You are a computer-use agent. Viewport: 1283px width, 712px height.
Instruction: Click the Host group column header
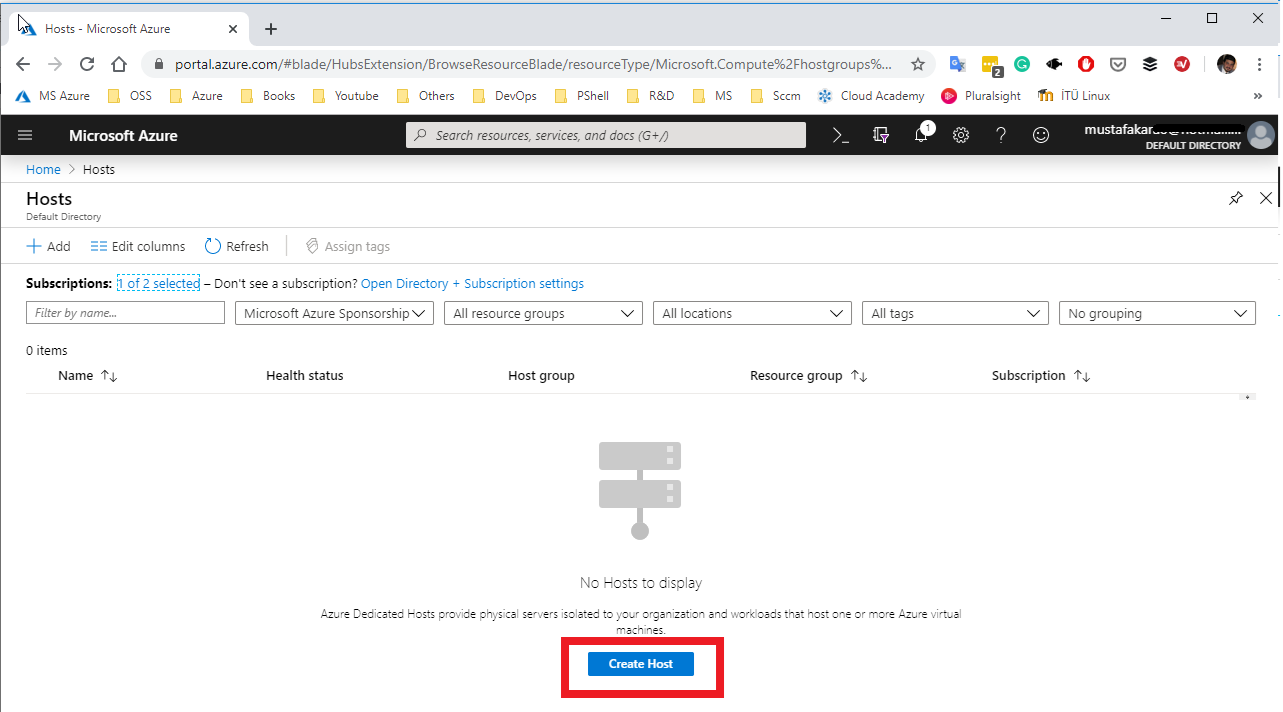pyautogui.click(x=541, y=376)
